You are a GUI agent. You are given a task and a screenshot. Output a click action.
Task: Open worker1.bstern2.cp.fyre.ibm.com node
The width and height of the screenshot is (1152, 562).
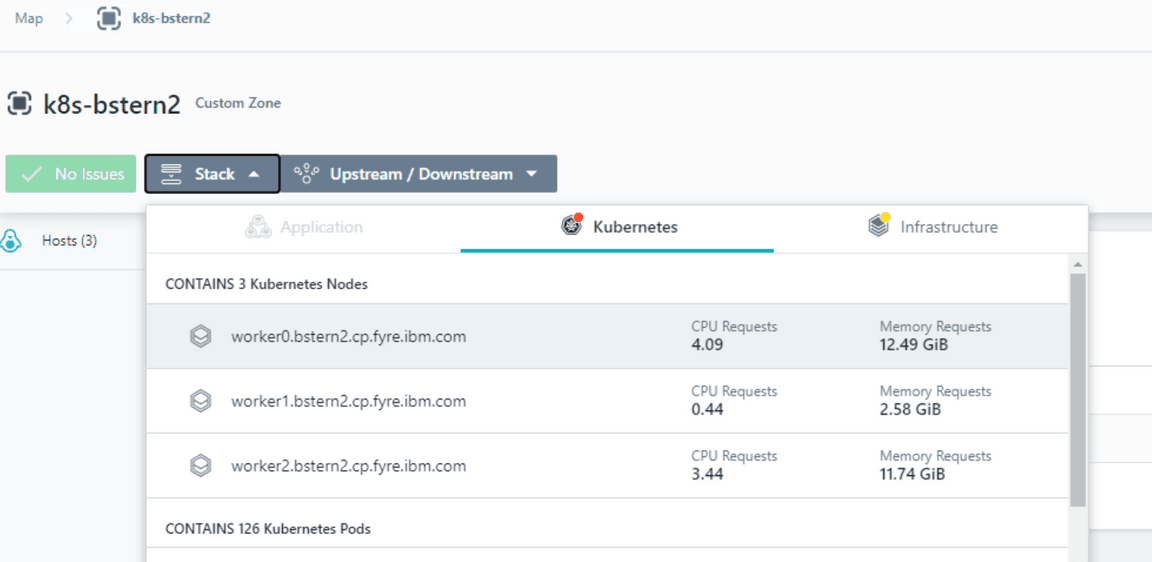tap(348, 402)
